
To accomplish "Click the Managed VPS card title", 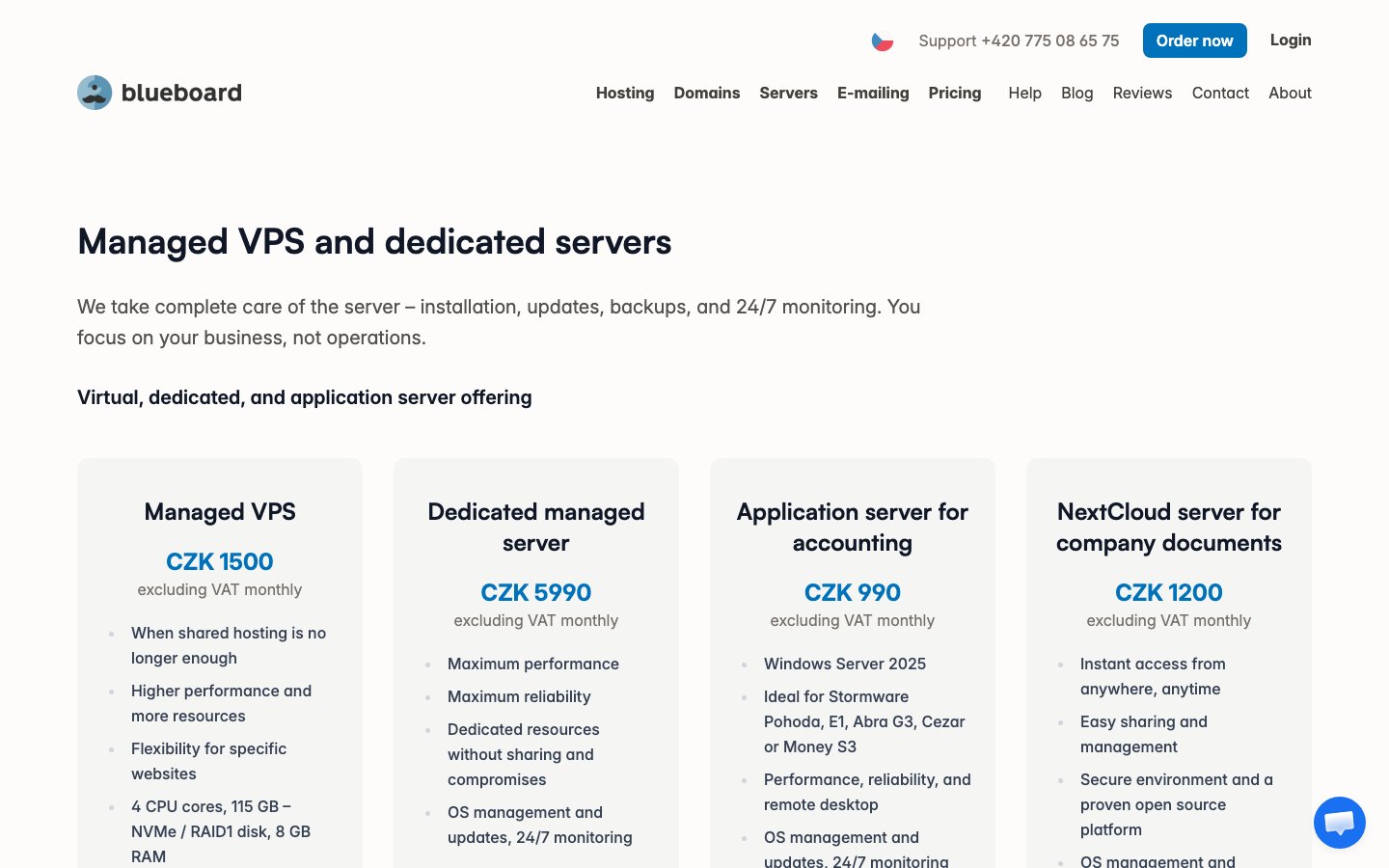I will (220, 512).
